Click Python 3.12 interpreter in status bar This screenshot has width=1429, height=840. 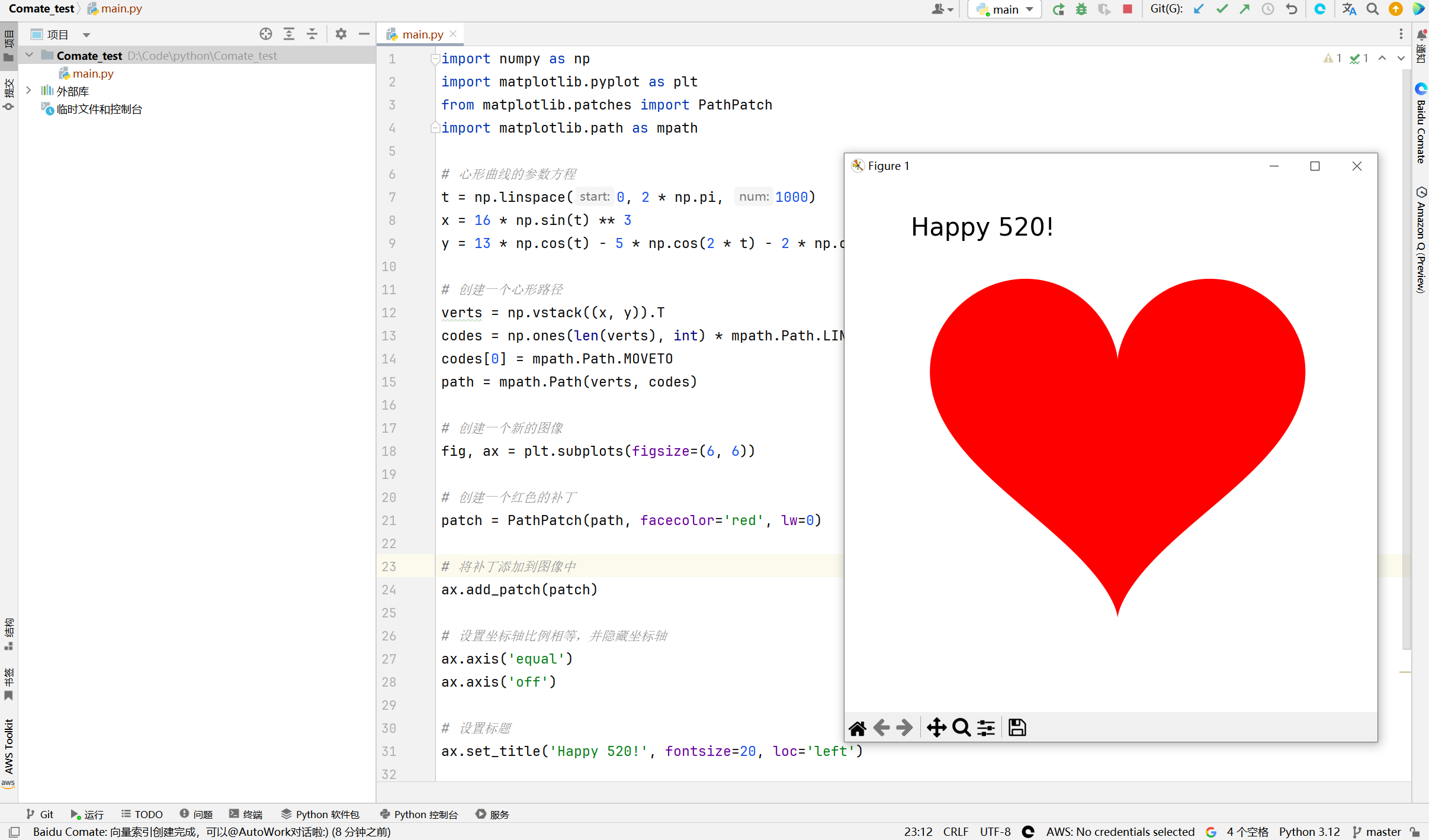tap(1309, 832)
